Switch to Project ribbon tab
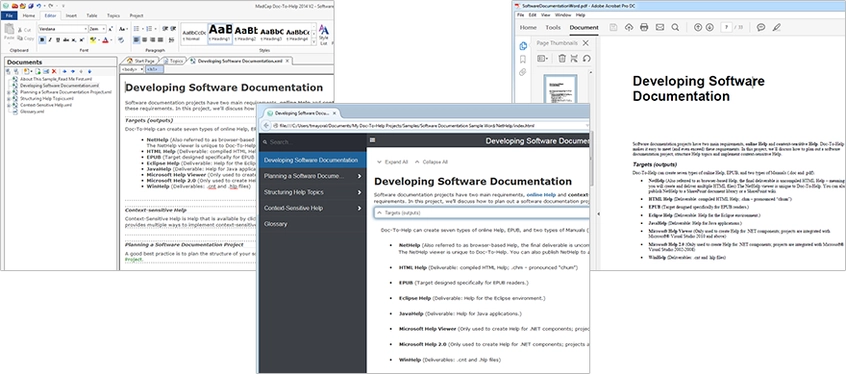This screenshot has height=374, width=846. (137, 16)
